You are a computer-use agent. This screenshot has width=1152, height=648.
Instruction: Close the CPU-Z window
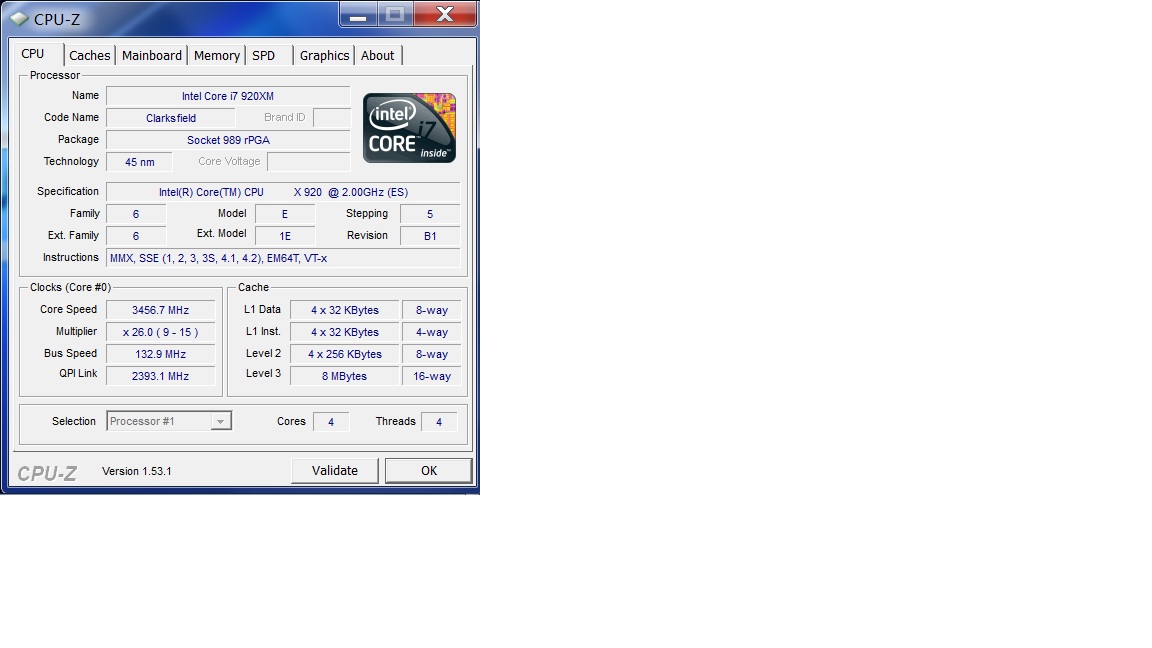(x=445, y=14)
